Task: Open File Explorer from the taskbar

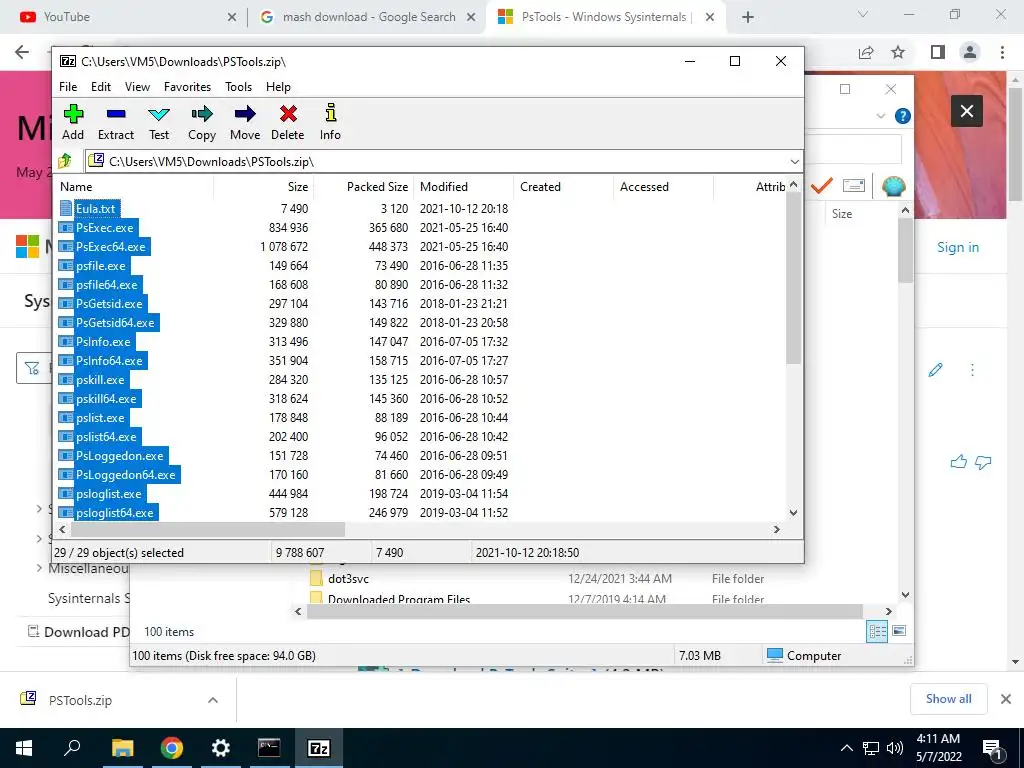Action: tap(122, 748)
